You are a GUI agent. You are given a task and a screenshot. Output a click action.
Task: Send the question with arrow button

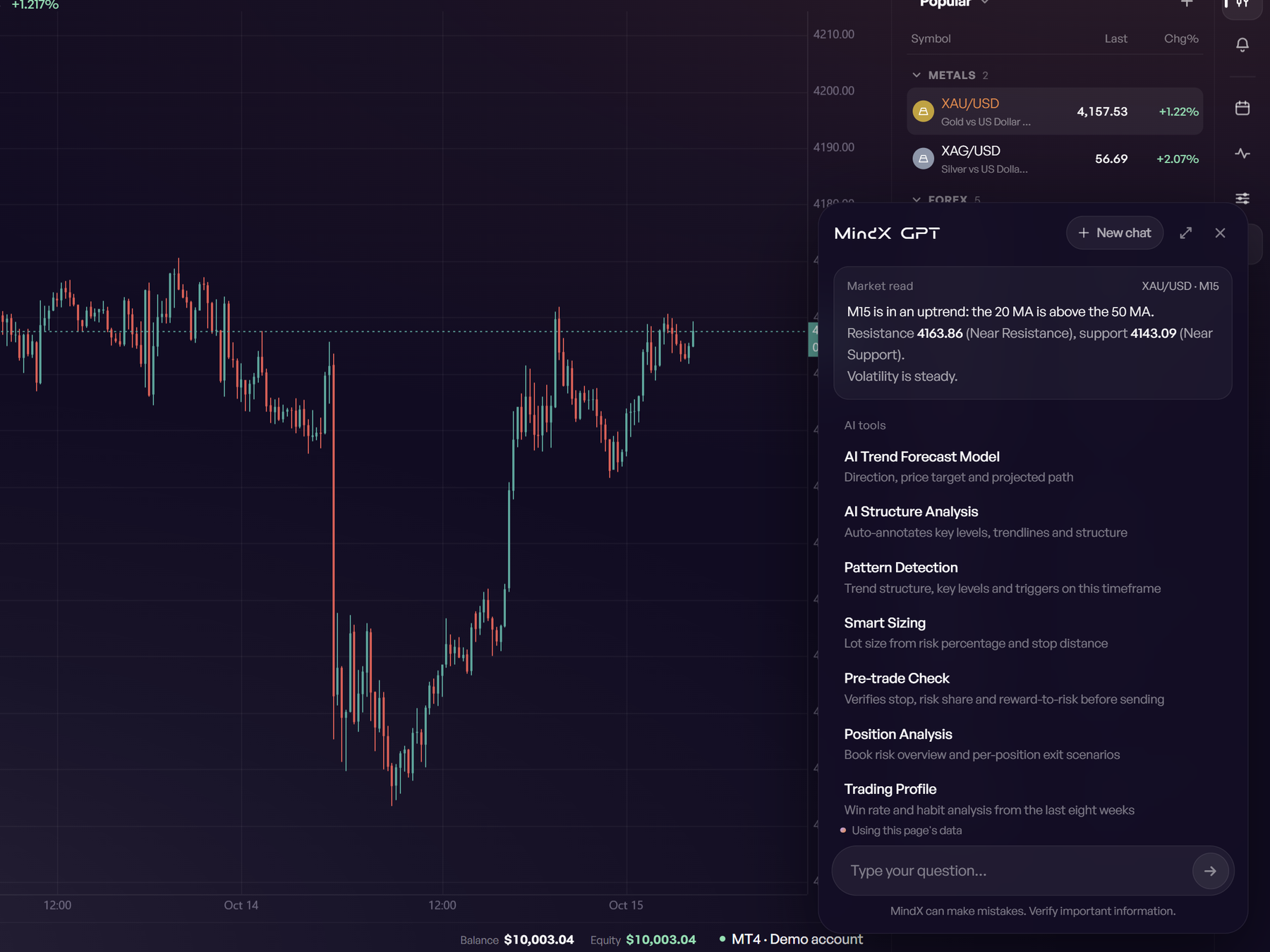click(1210, 871)
